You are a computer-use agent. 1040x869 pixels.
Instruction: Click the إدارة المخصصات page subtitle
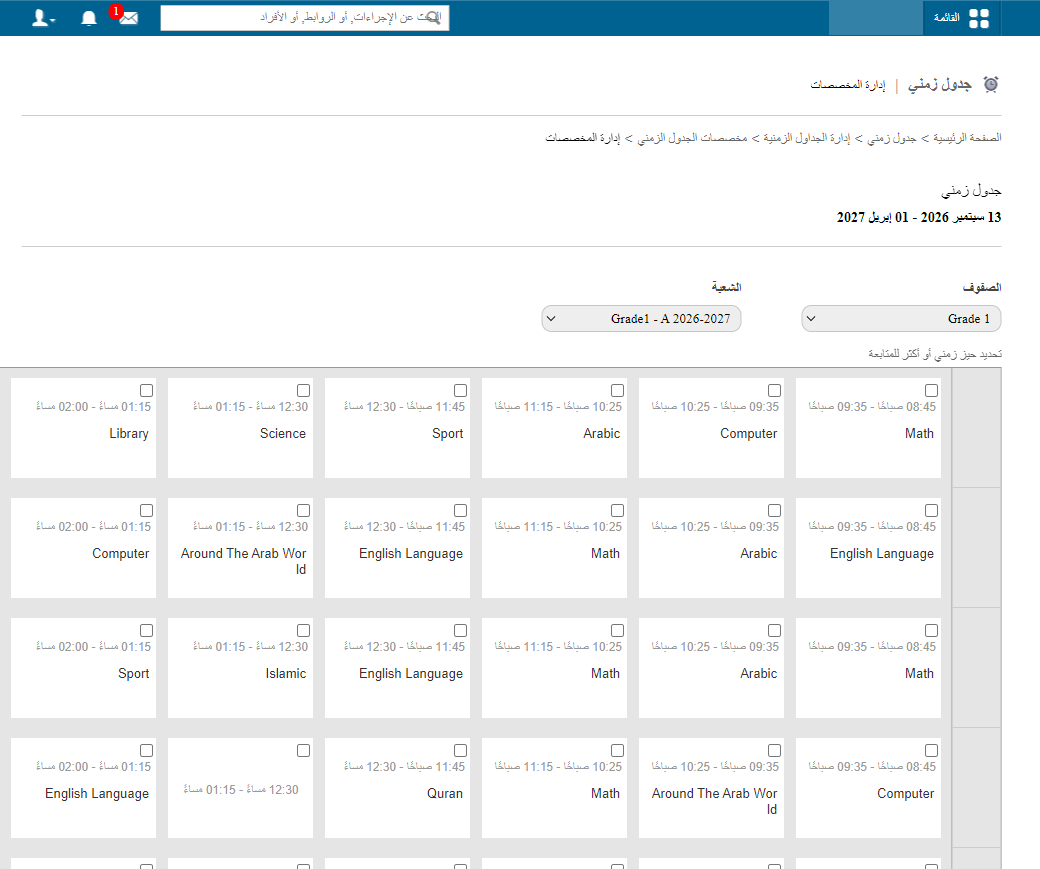[848, 85]
